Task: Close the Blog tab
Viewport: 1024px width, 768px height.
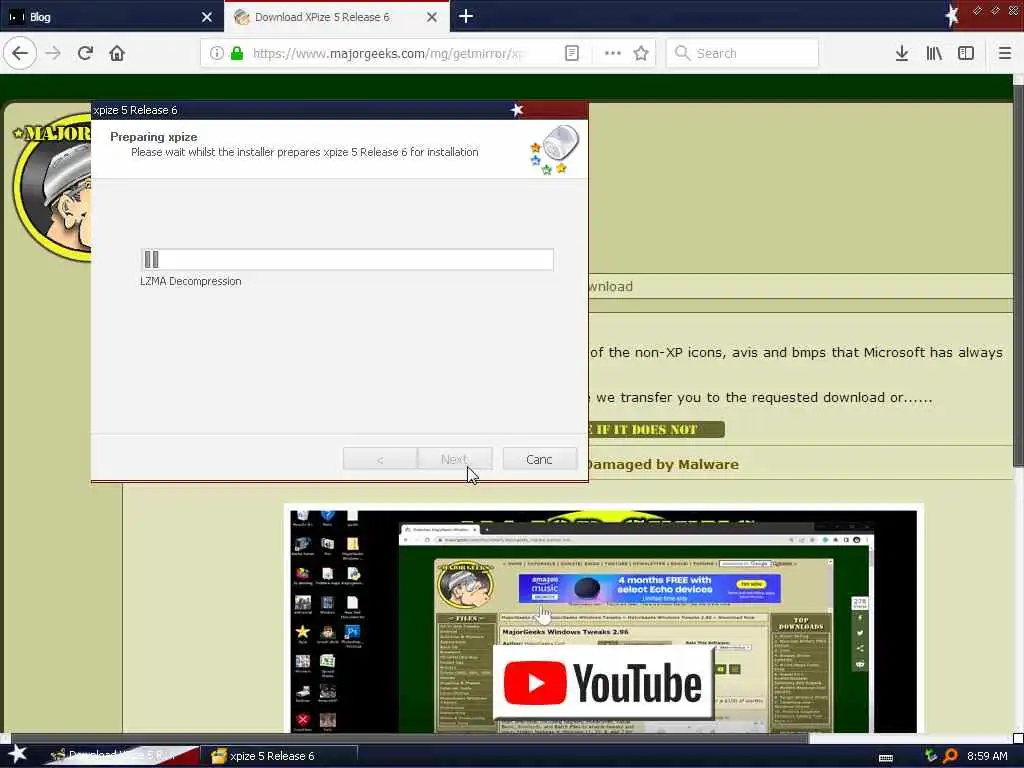Action: pyautogui.click(x=207, y=17)
